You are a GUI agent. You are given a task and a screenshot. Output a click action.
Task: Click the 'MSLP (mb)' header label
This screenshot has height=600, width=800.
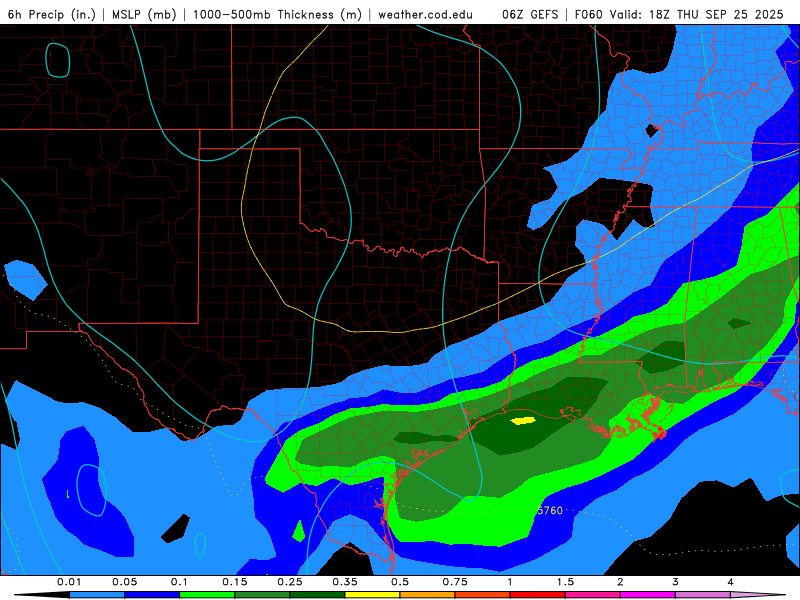144,14
